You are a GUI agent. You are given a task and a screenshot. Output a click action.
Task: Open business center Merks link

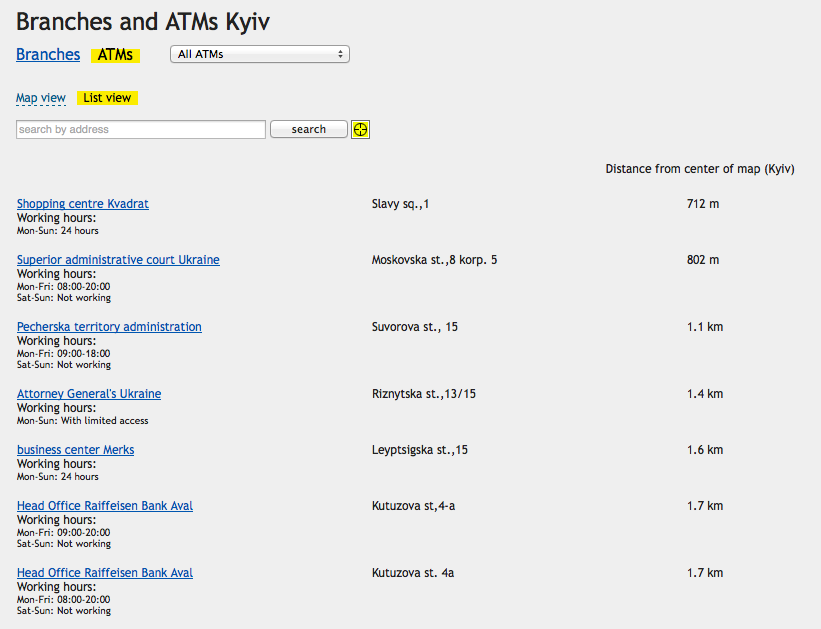(75, 450)
